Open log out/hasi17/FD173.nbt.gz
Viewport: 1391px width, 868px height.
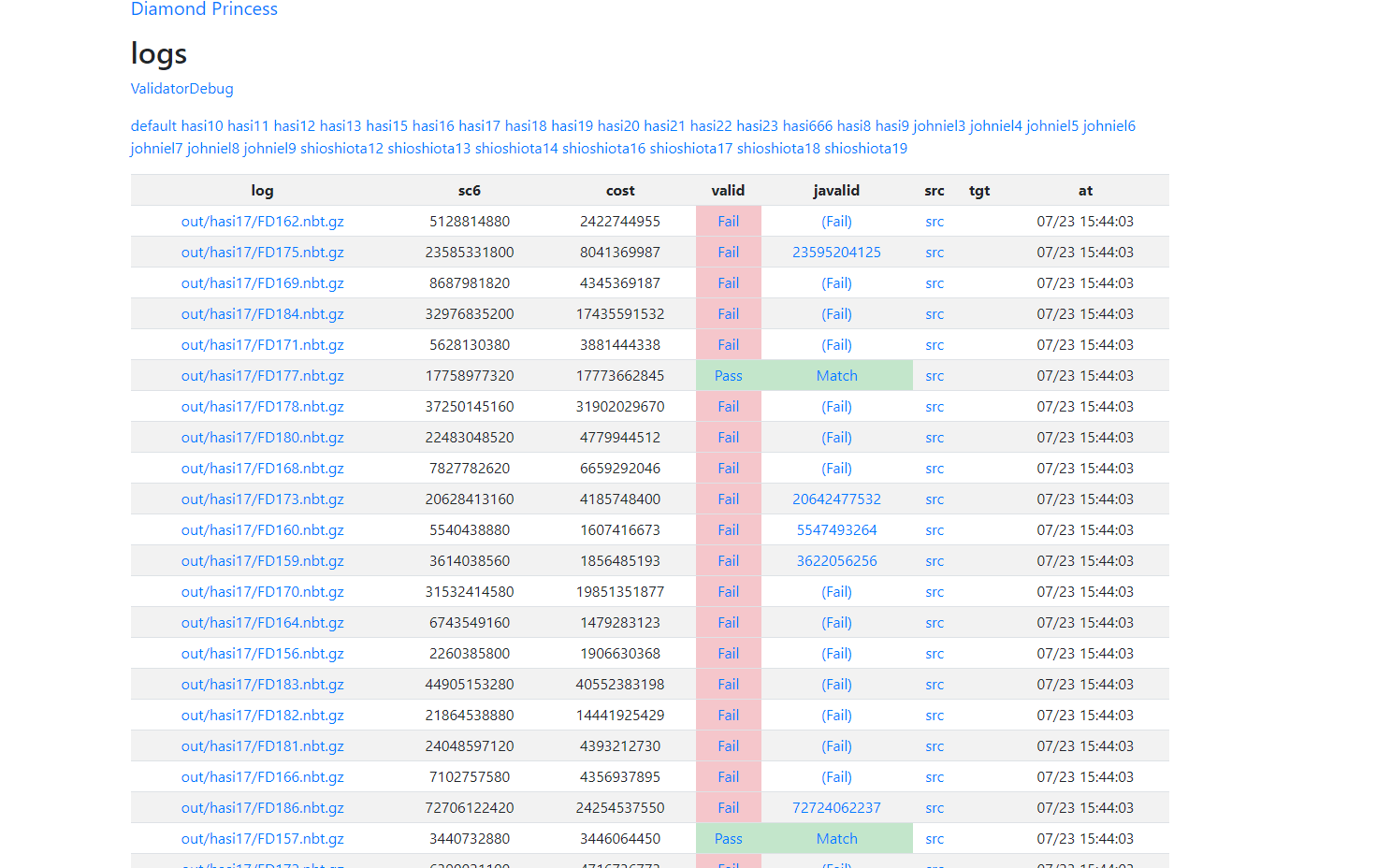tap(263, 499)
